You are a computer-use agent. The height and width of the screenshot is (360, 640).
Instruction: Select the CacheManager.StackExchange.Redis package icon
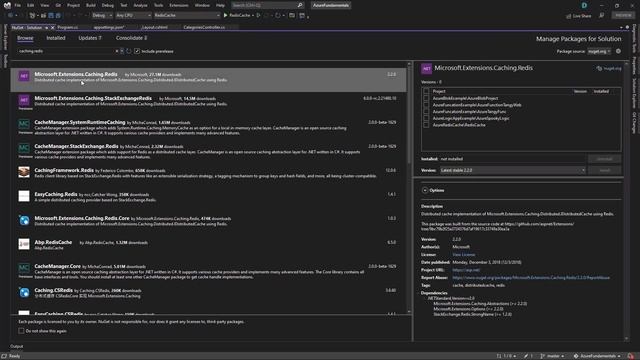[x=24, y=148]
